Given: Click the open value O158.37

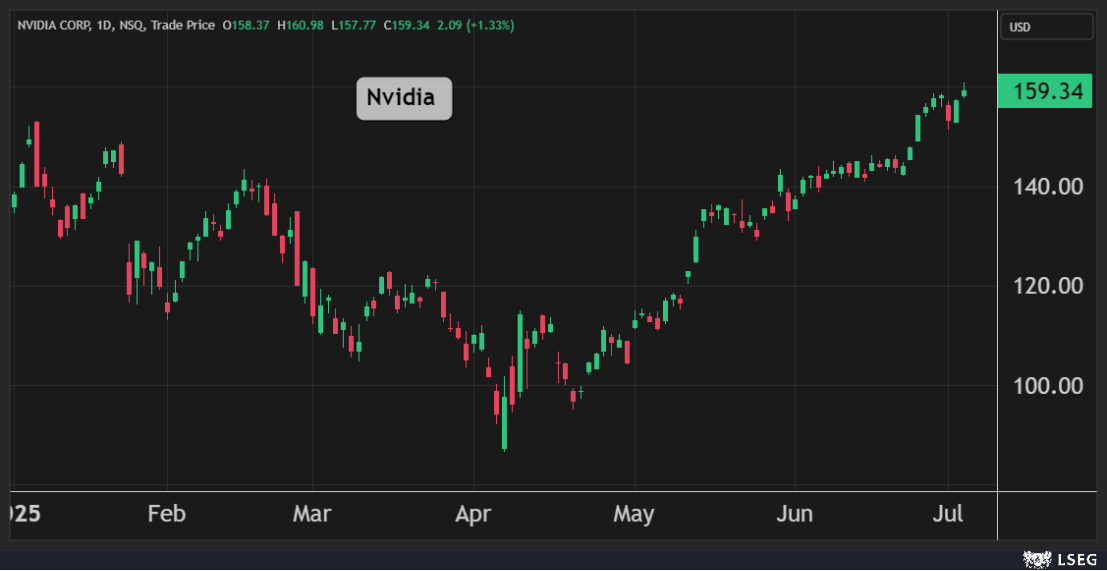Looking at the screenshot, I should click(x=246, y=25).
